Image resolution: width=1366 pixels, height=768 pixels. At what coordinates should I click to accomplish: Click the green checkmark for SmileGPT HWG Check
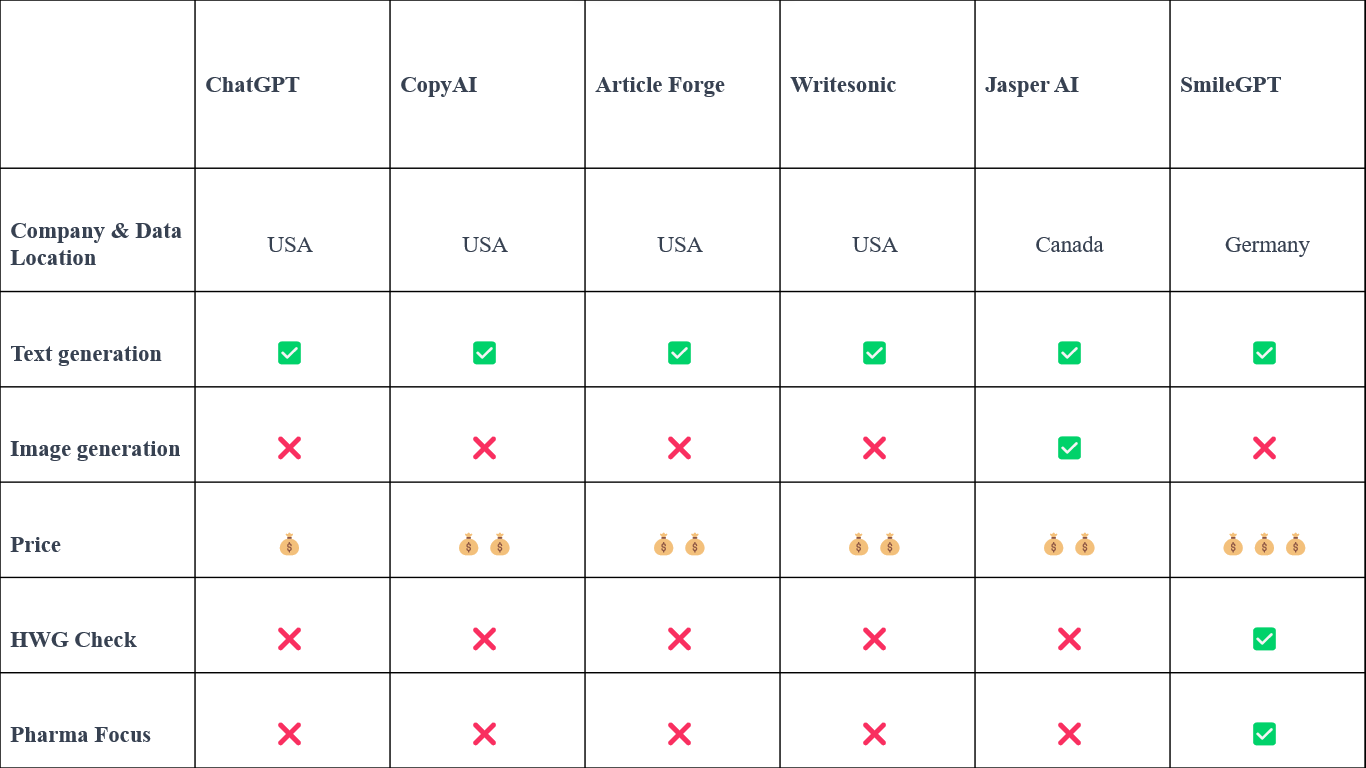tap(1264, 639)
